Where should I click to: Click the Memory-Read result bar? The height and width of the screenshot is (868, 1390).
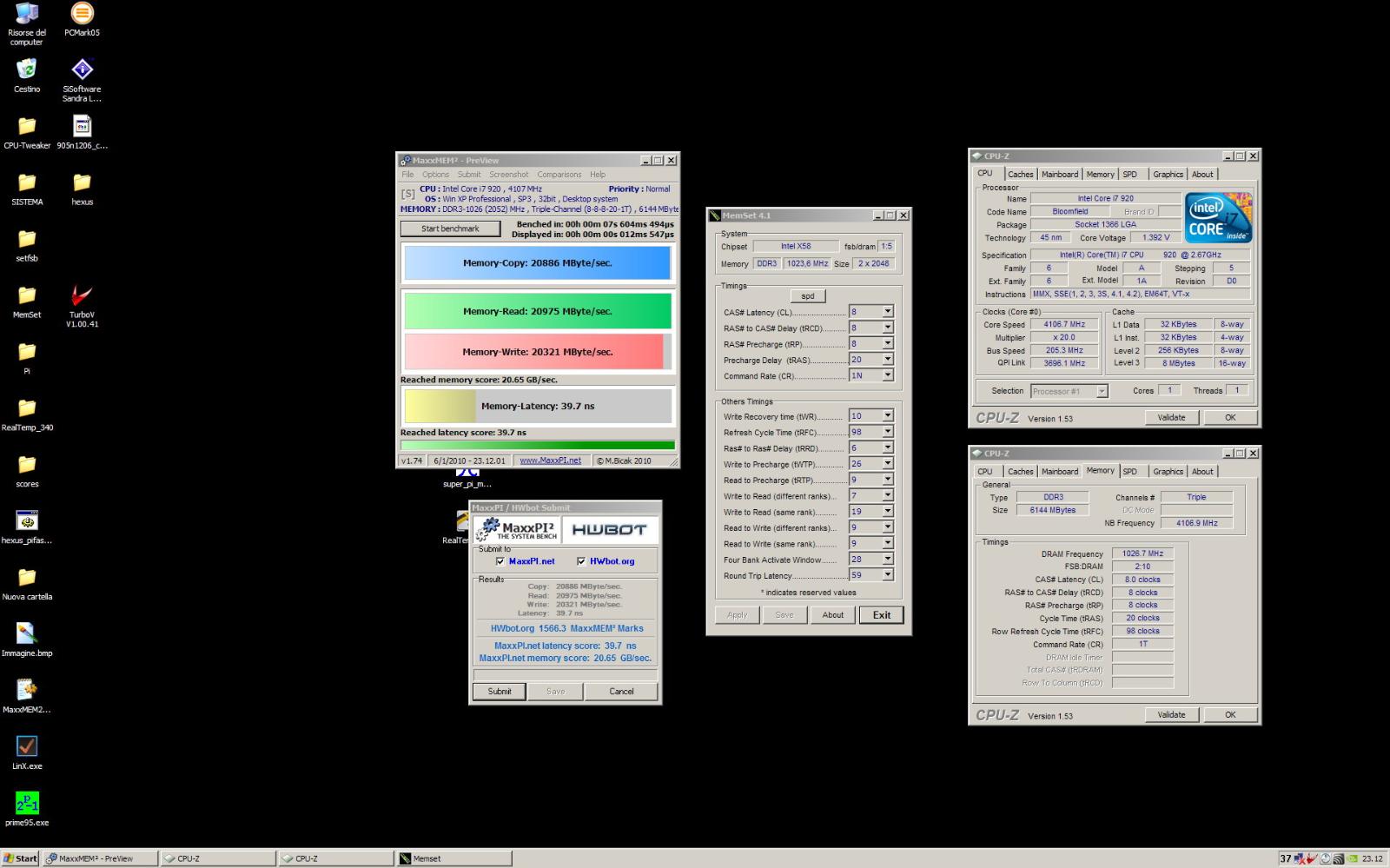537,311
